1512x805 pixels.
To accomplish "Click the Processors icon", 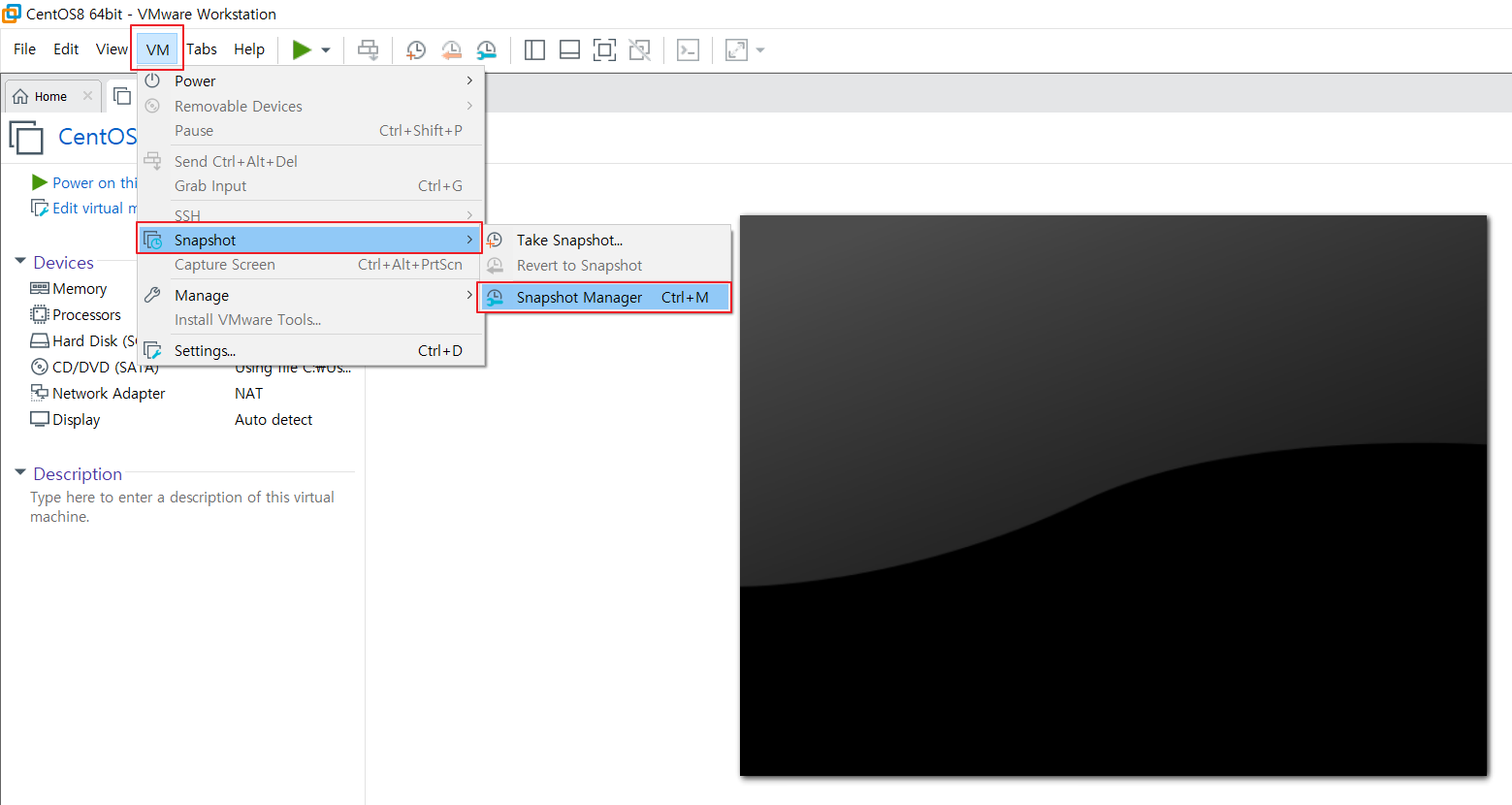I will 40,314.
